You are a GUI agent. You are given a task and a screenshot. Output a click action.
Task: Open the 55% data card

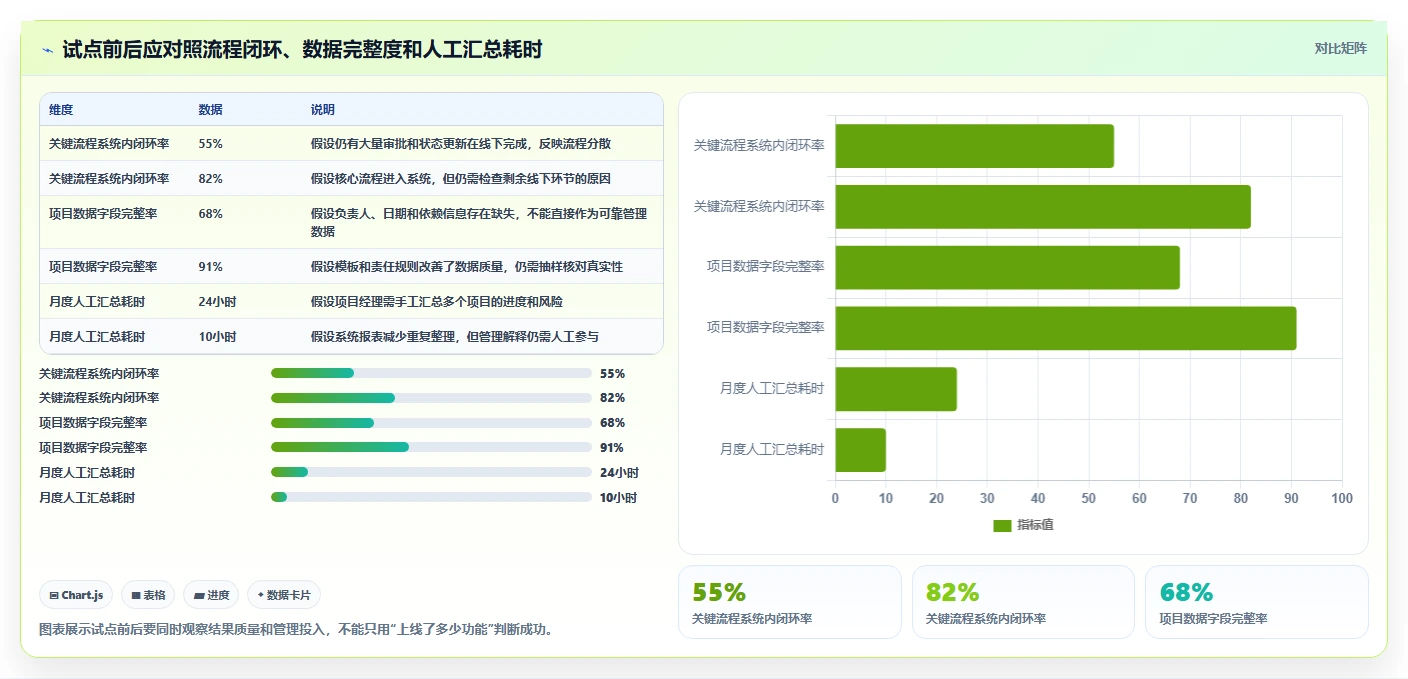tap(790, 602)
